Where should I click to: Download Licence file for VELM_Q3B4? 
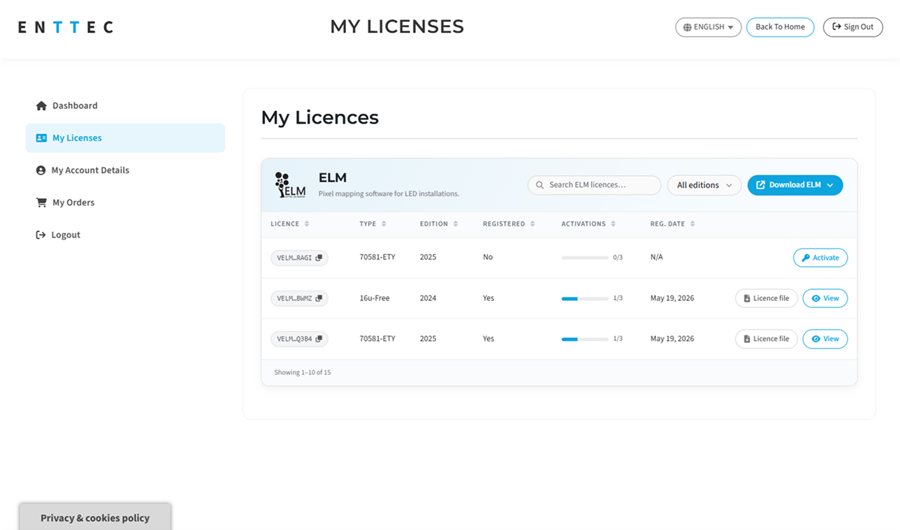(x=766, y=339)
